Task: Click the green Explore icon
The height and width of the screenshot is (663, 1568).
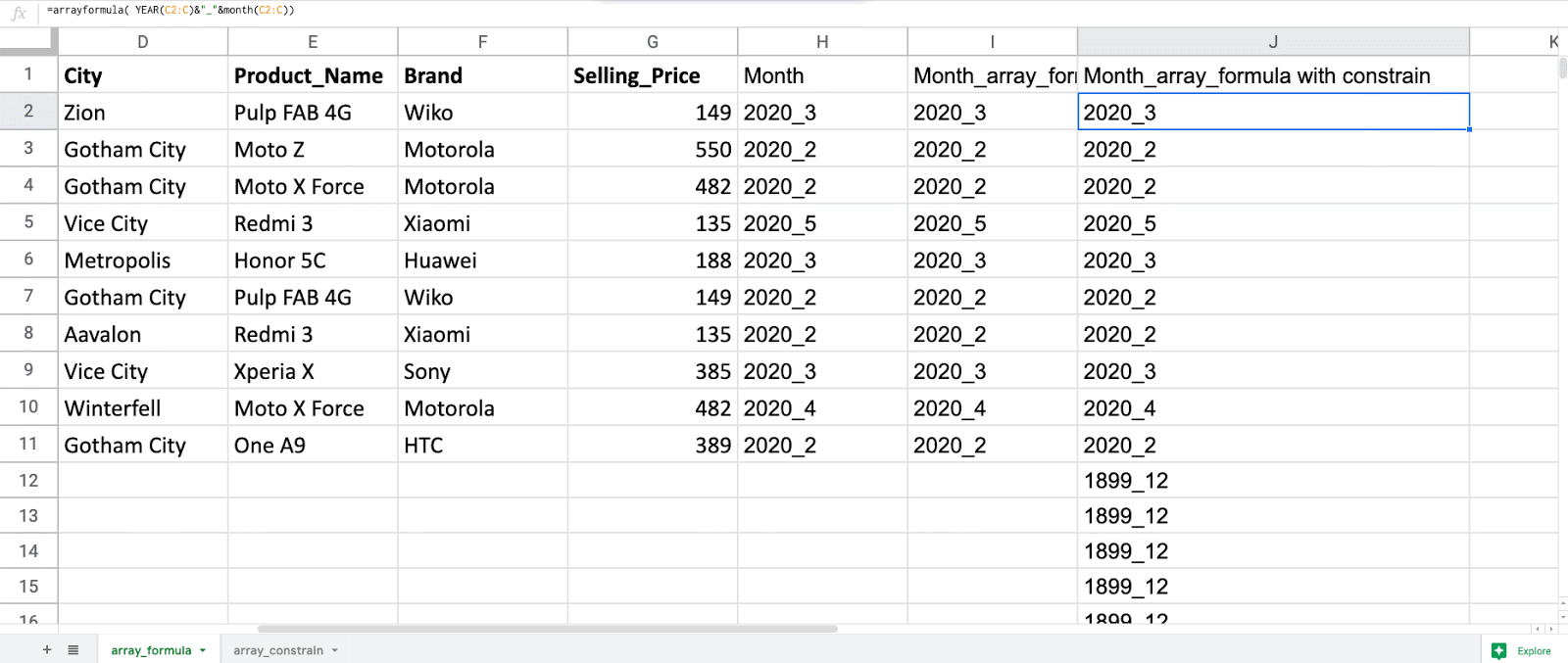Action: [x=1498, y=650]
